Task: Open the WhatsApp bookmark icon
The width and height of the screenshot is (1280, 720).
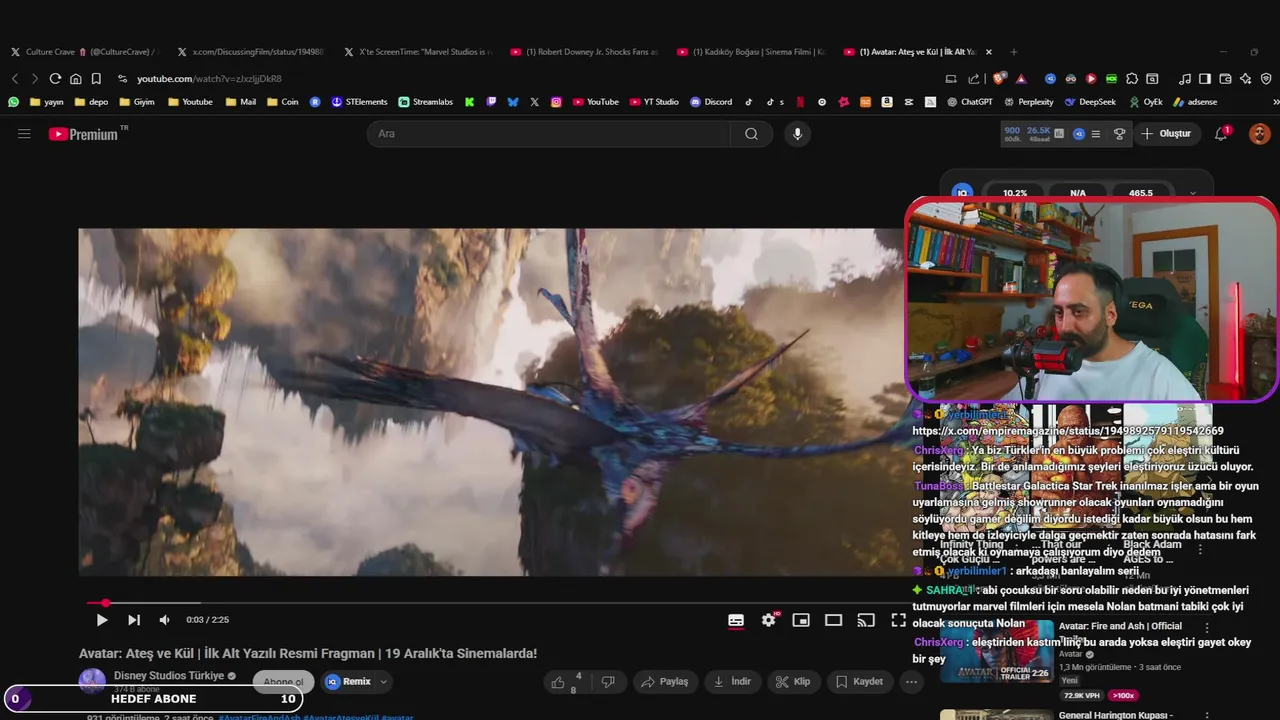Action: tap(13, 102)
